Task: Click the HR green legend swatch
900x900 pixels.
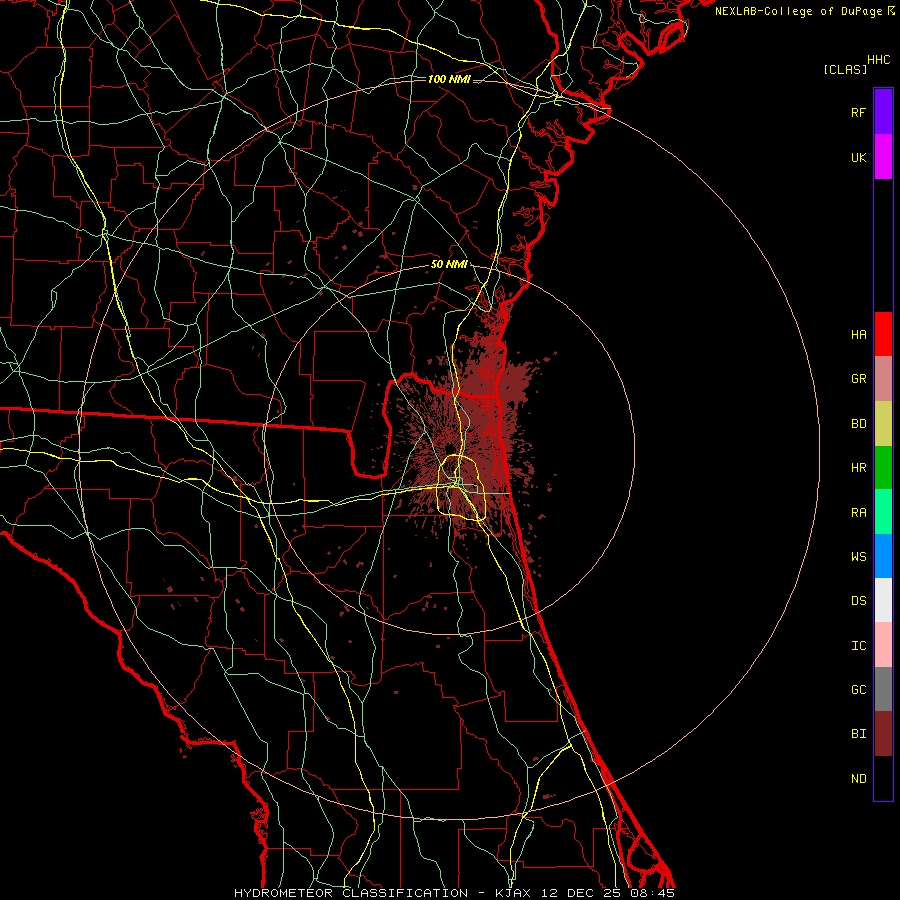Action: point(883,468)
